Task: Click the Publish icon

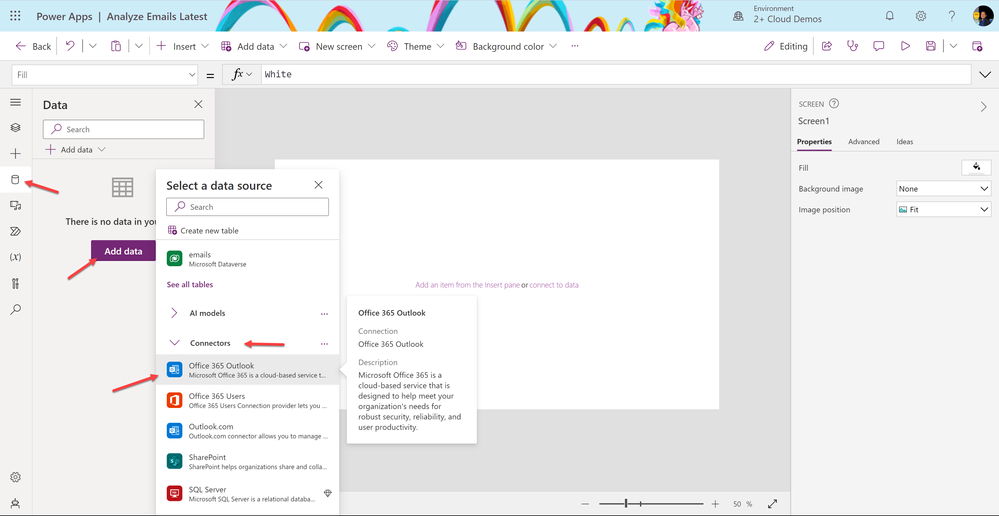Action: click(x=977, y=46)
